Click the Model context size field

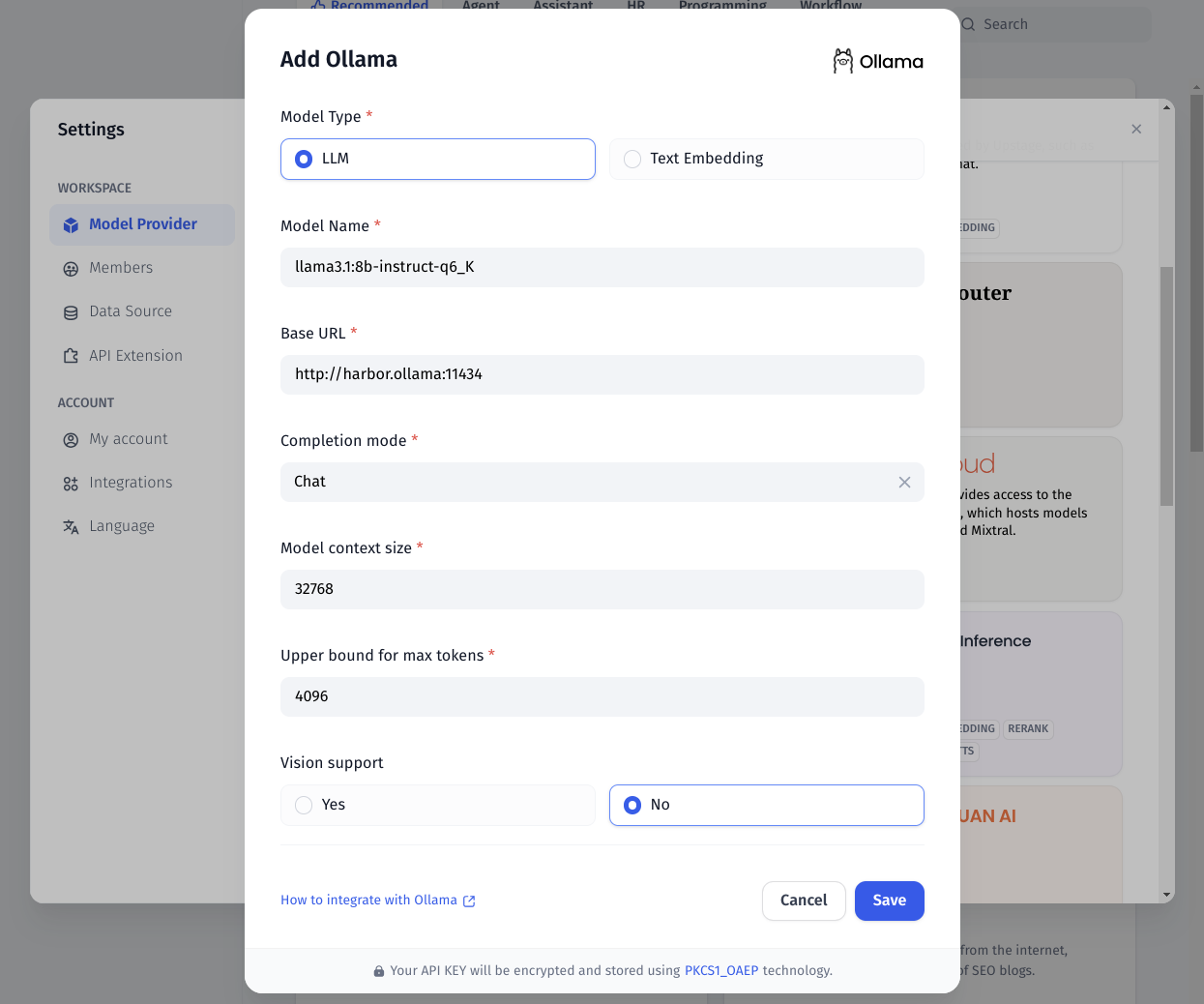(602, 589)
